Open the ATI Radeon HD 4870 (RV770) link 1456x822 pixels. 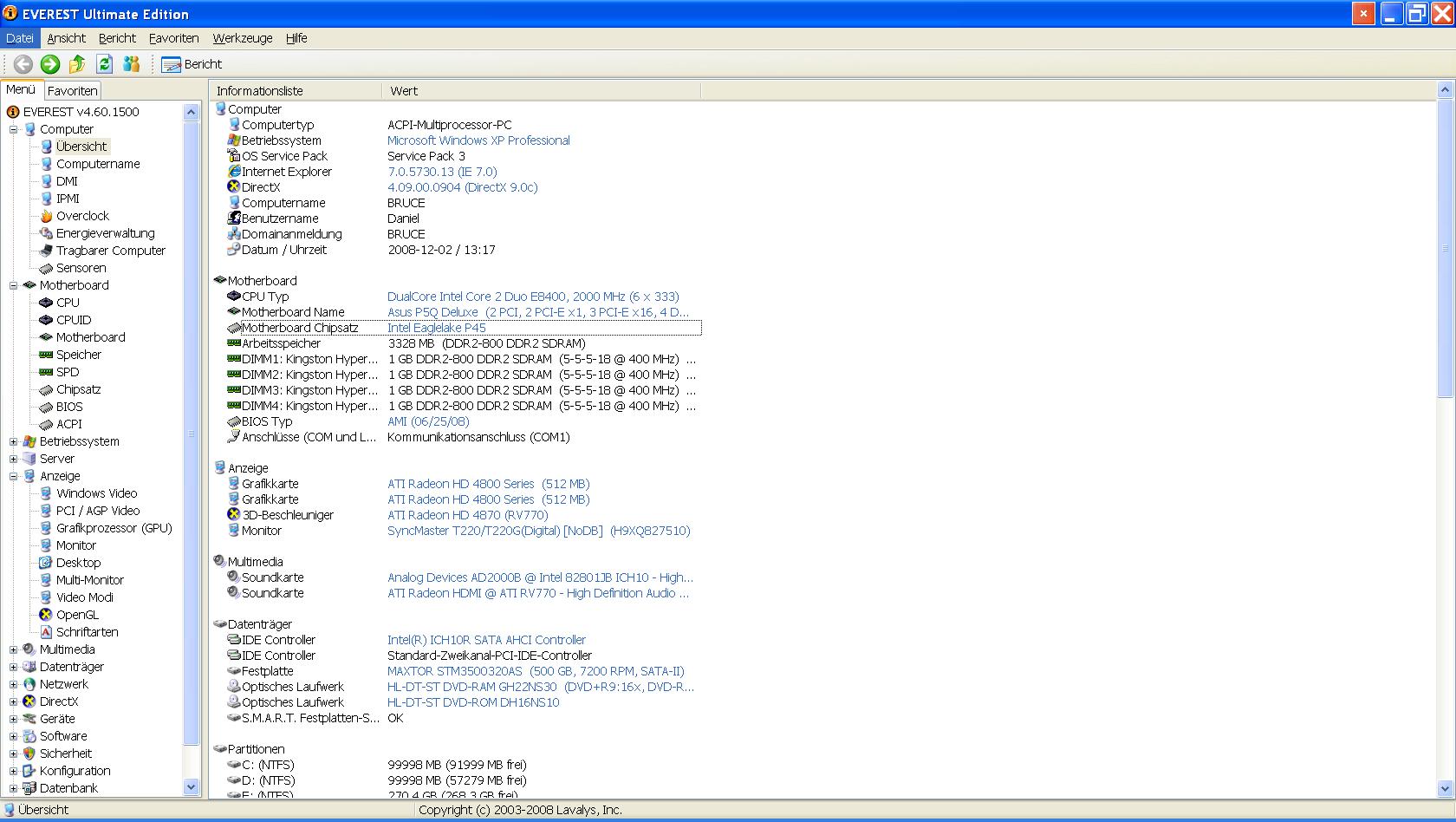tap(468, 515)
